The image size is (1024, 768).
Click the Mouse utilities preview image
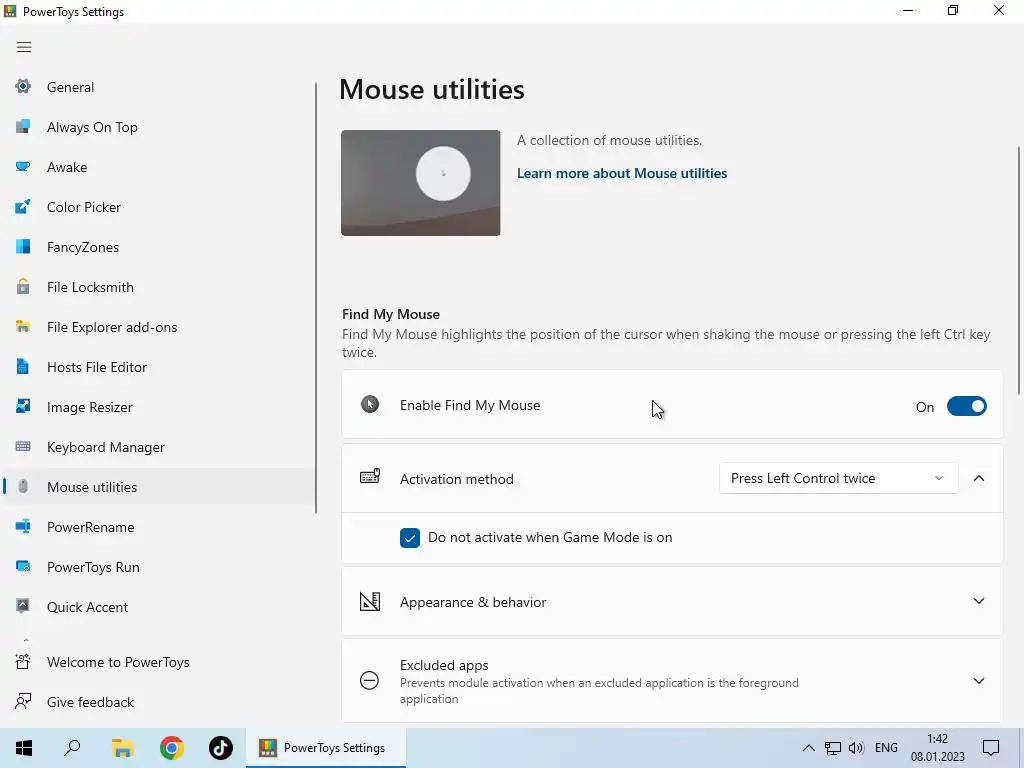point(421,183)
